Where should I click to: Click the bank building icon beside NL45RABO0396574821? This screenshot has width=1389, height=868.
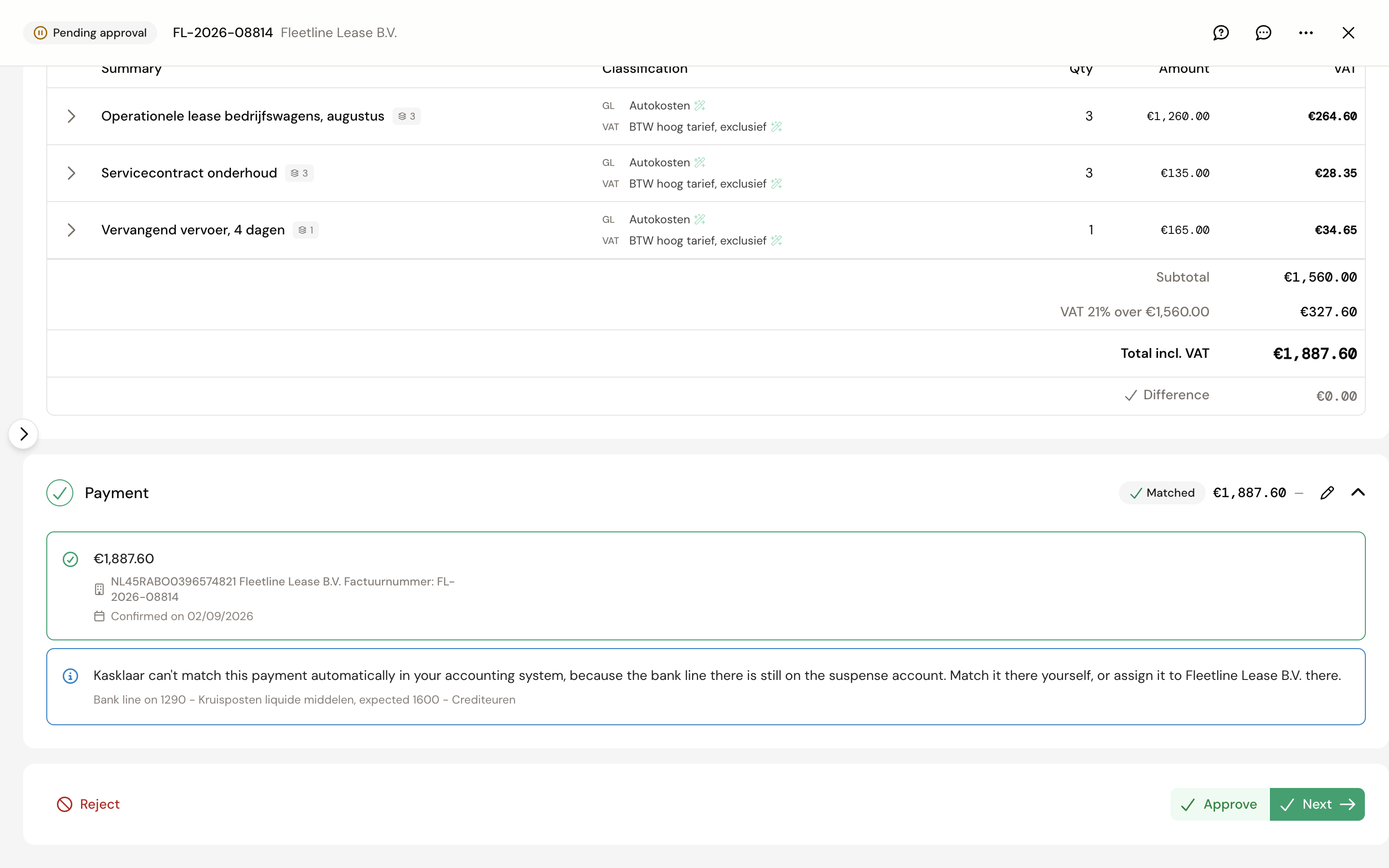pos(99,589)
